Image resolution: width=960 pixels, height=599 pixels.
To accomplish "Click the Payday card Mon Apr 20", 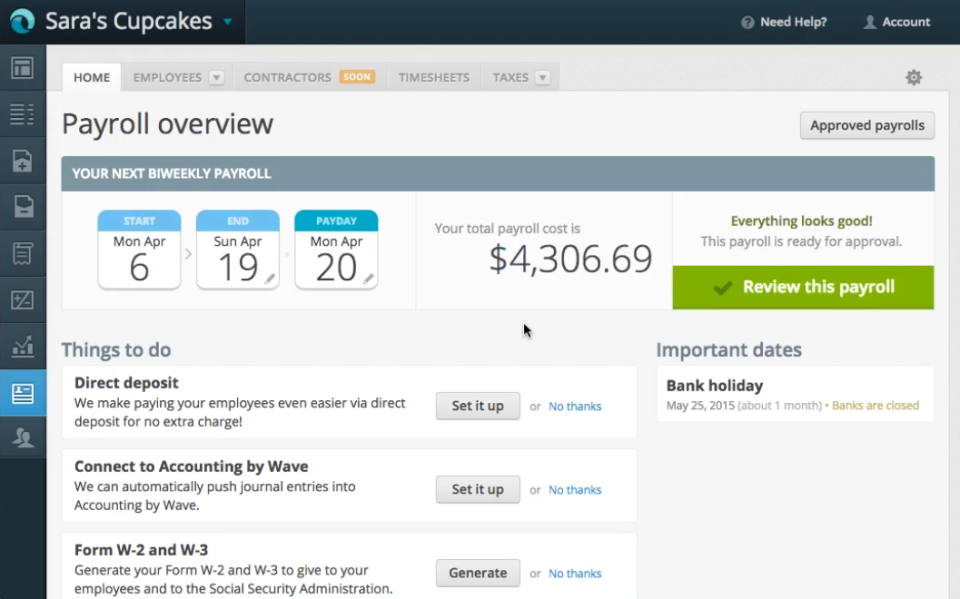I will click(336, 249).
